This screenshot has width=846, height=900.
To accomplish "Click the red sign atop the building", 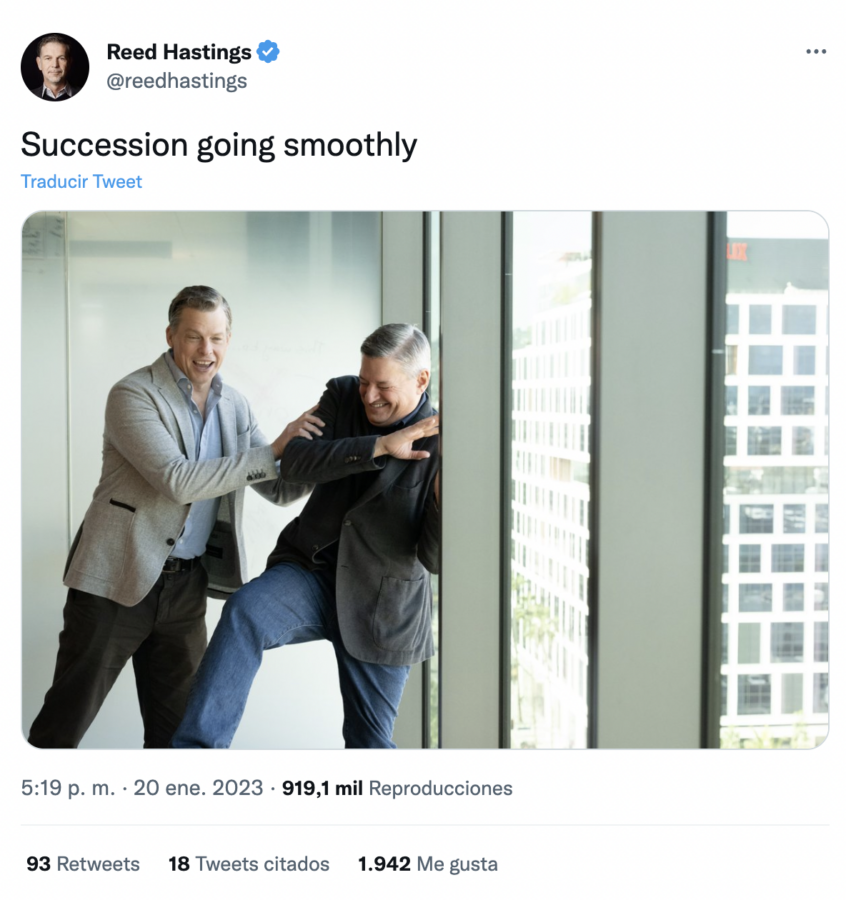I will tap(737, 251).
